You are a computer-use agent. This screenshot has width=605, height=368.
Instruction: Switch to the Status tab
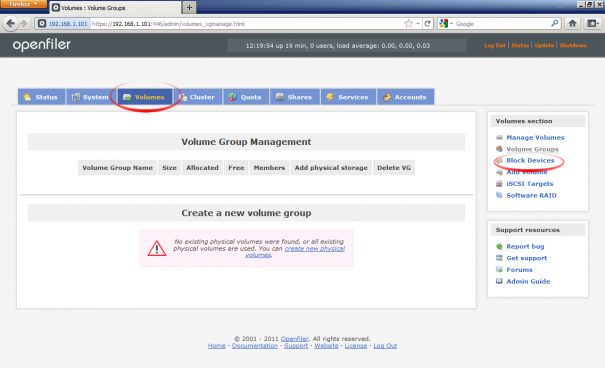click(41, 97)
